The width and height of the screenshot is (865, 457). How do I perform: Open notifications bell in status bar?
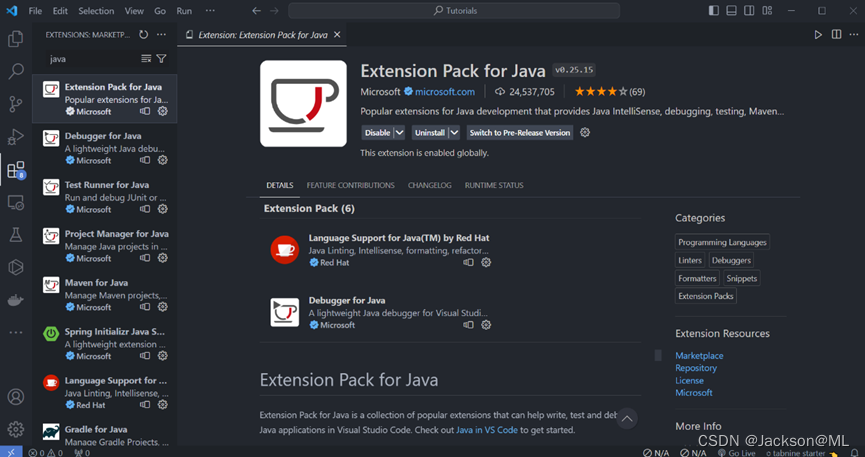(x=855, y=453)
